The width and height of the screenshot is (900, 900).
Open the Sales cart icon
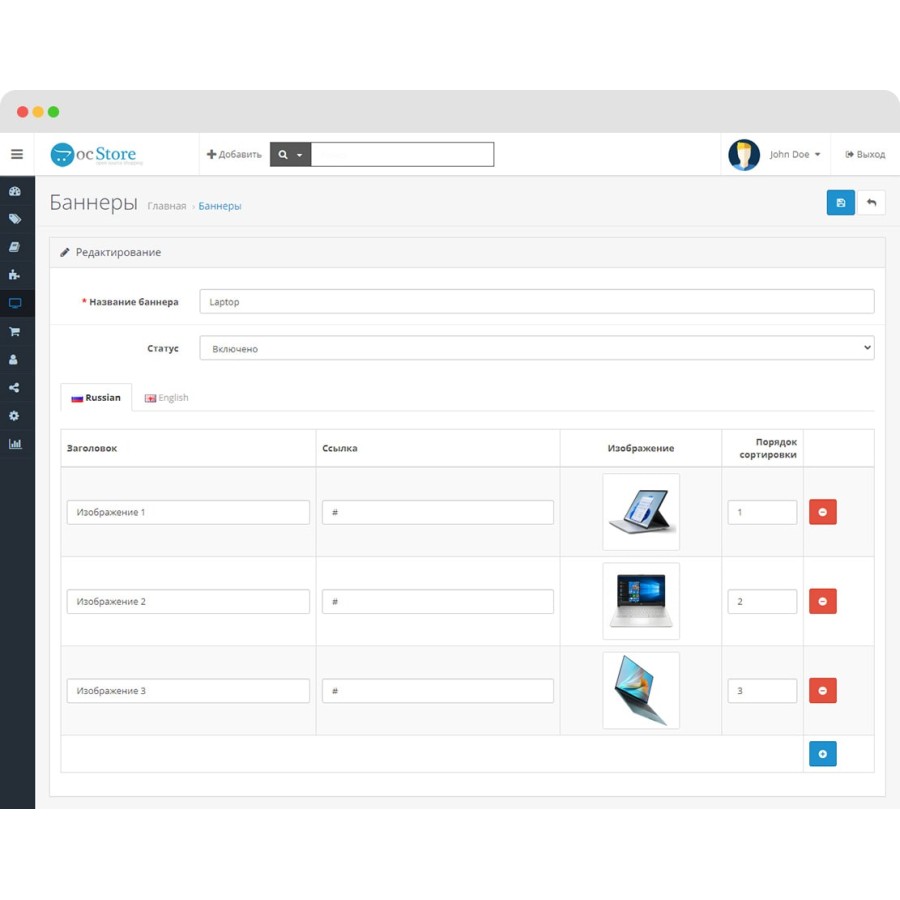click(15, 331)
